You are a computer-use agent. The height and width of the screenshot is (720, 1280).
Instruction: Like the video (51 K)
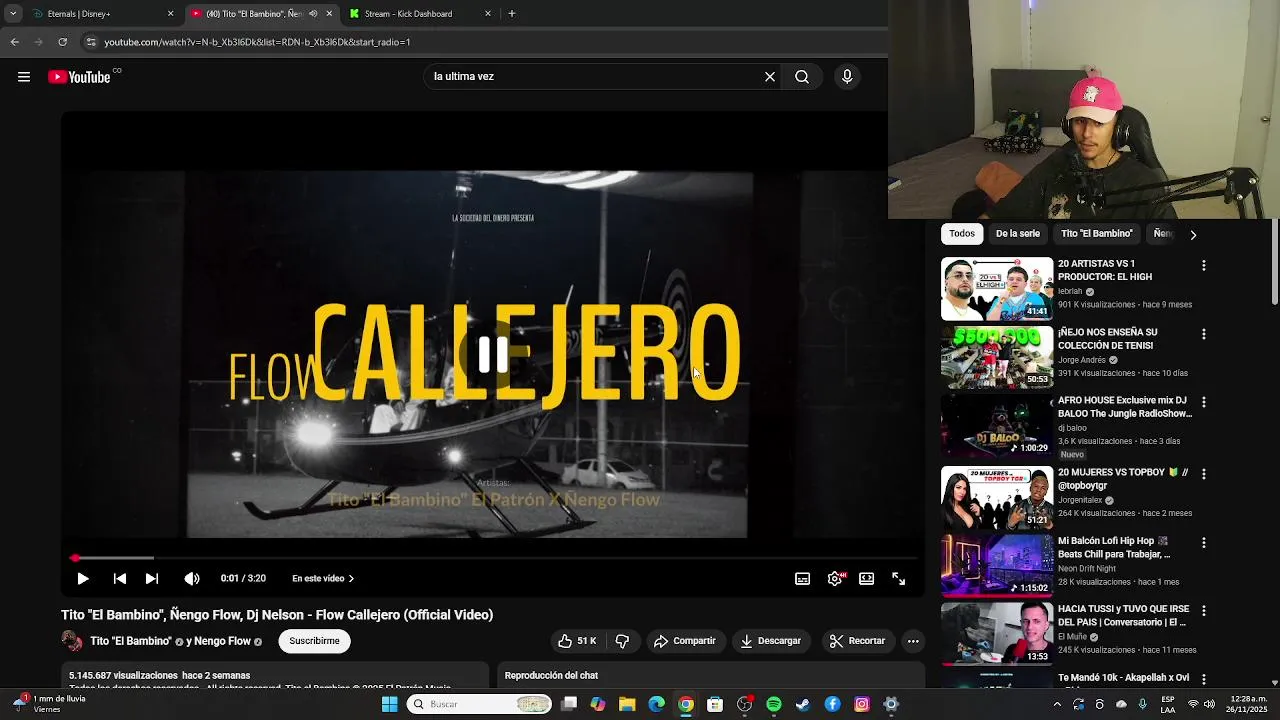(x=577, y=641)
